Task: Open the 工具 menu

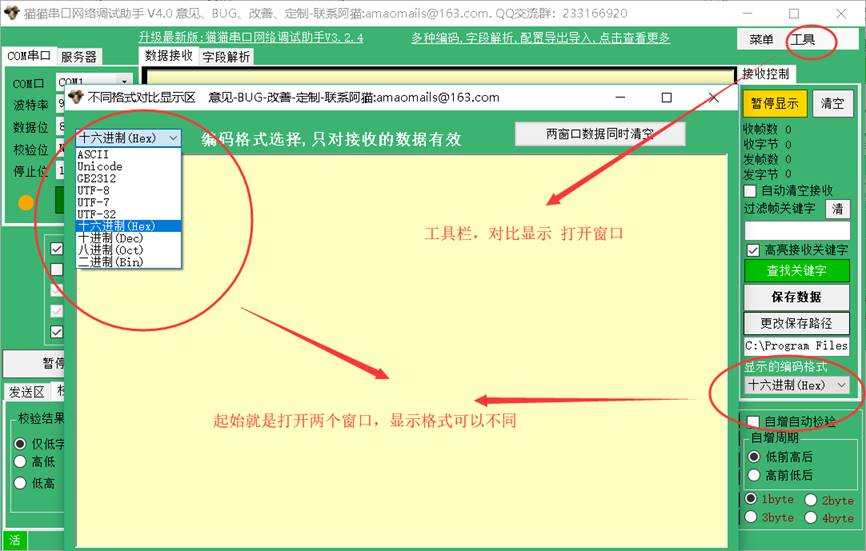Action: 802,39
